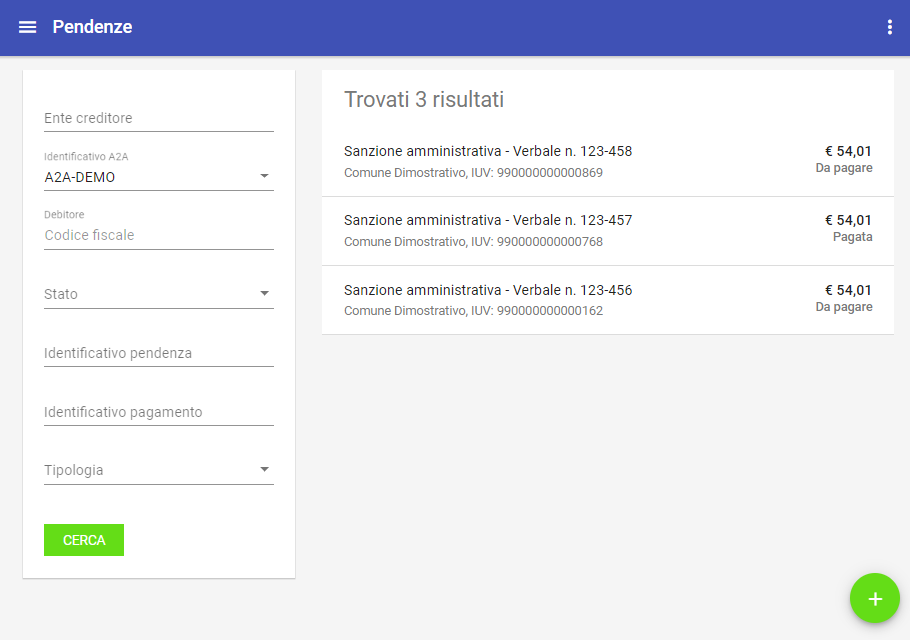
Task: Click the Da pagare status of 123-458
Action: click(844, 168)
